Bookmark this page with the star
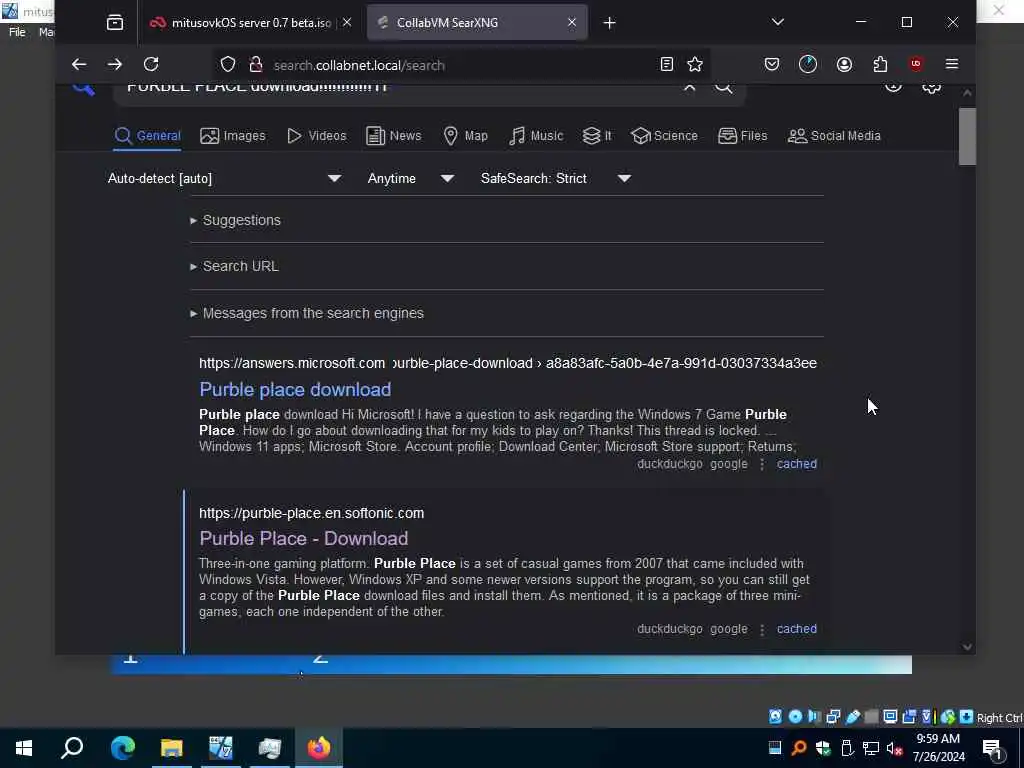This screenshot has height=768, width=1024. coord(695,64)
